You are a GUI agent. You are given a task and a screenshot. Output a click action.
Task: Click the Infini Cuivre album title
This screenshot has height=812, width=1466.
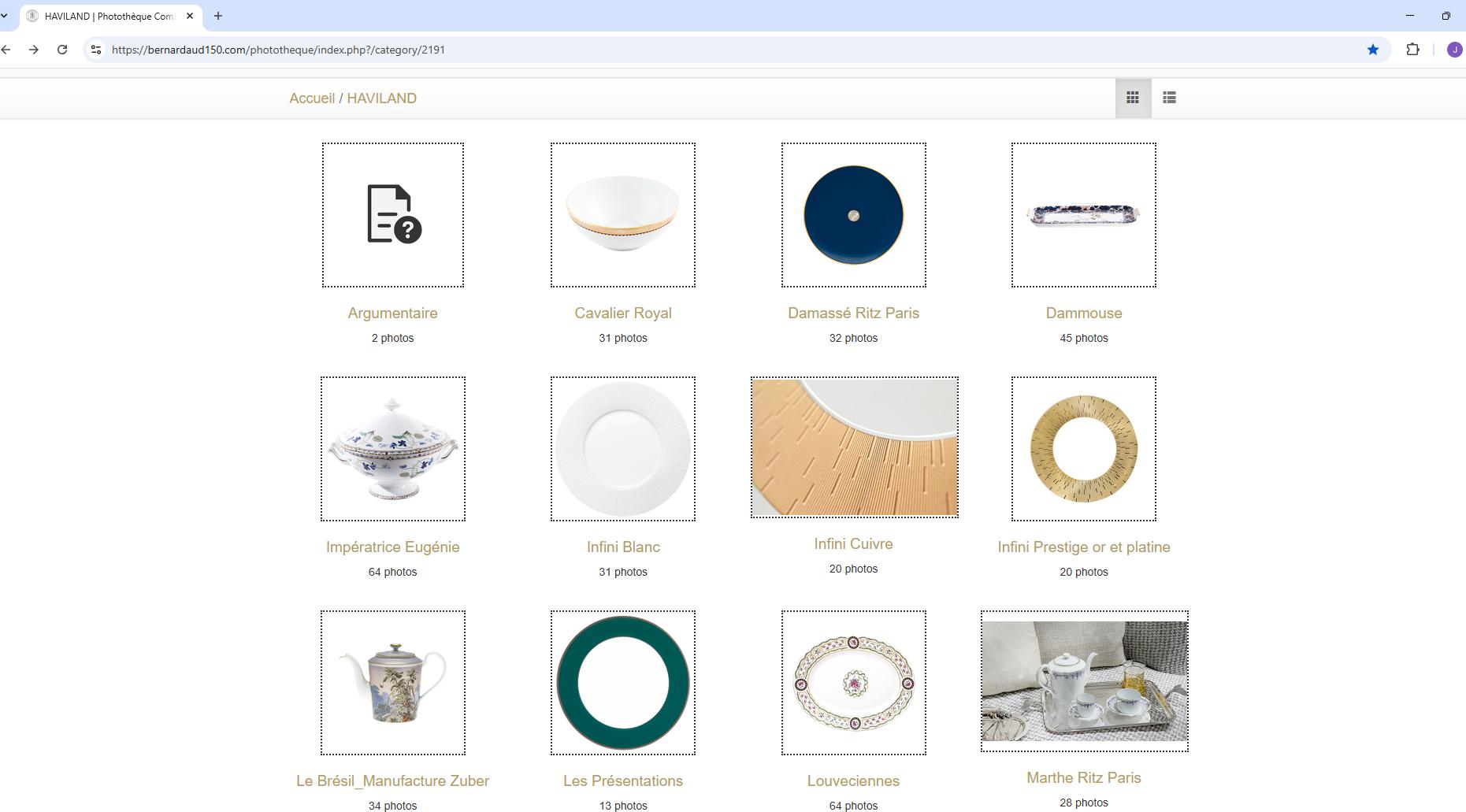pyautogui.click(x=854, y=543)
